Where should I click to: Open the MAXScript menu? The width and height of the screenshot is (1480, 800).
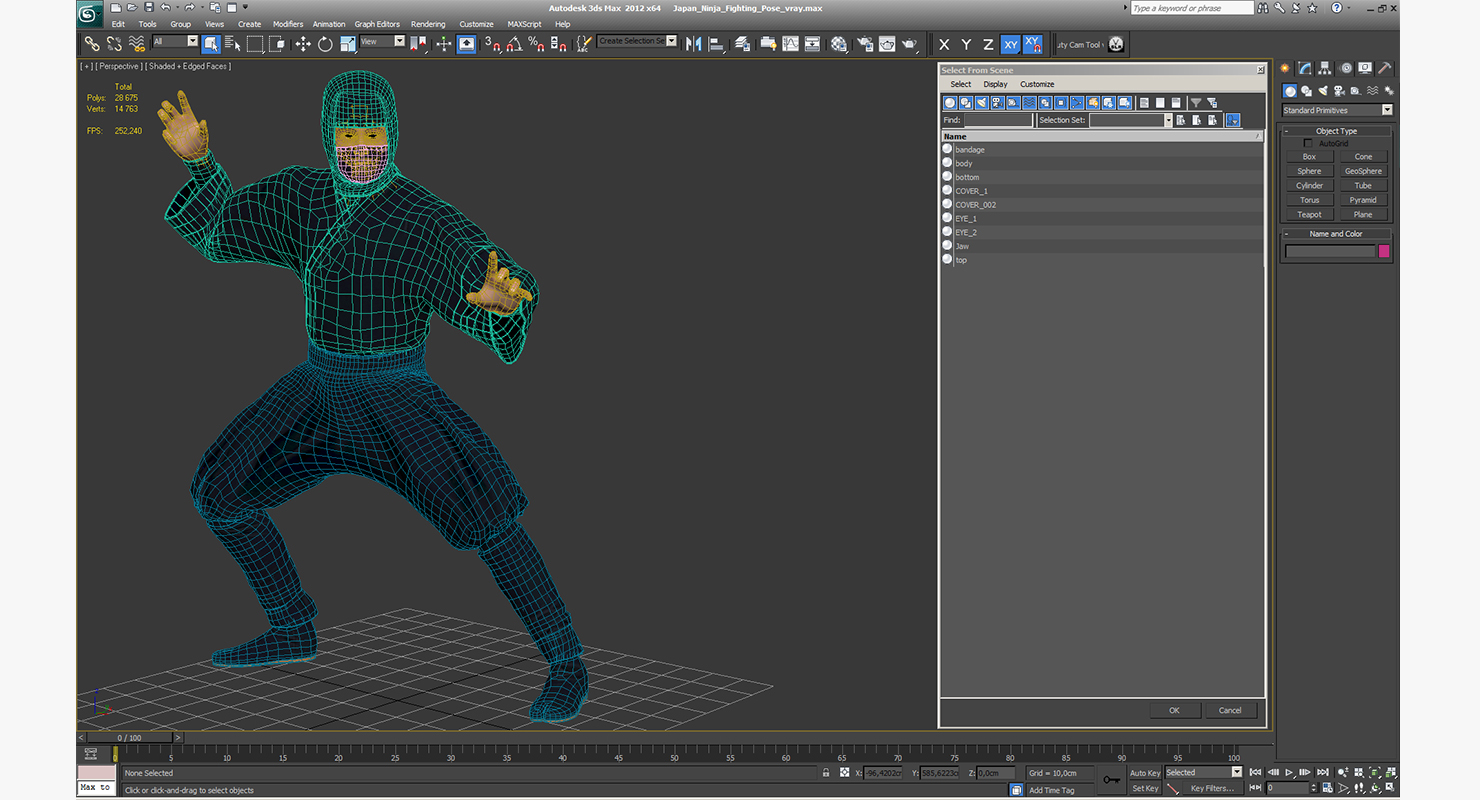point(524,24)
